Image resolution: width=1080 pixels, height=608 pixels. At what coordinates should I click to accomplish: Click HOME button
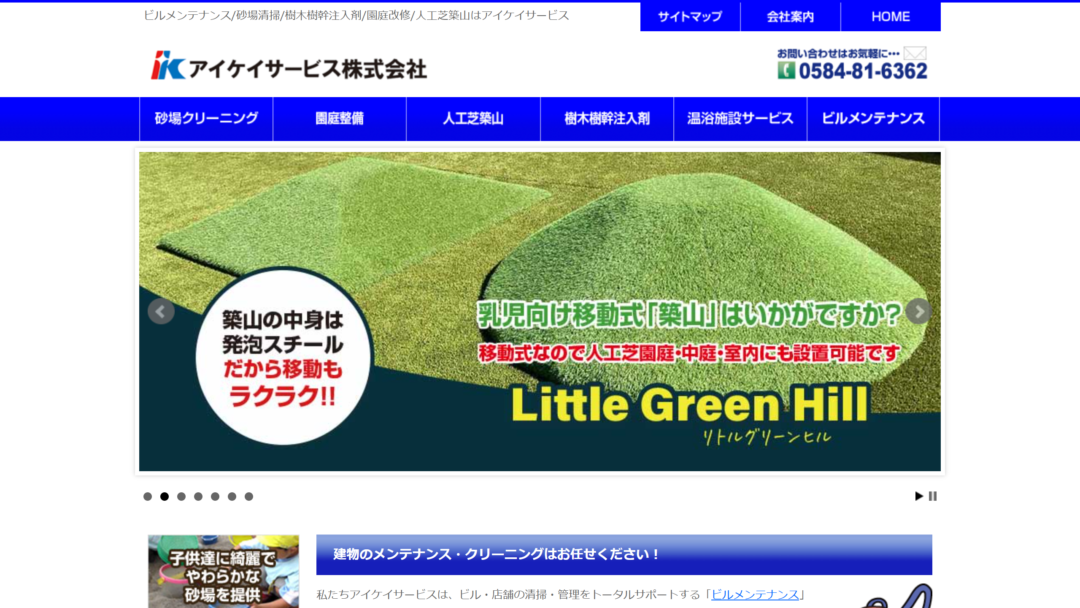[891, 17]
